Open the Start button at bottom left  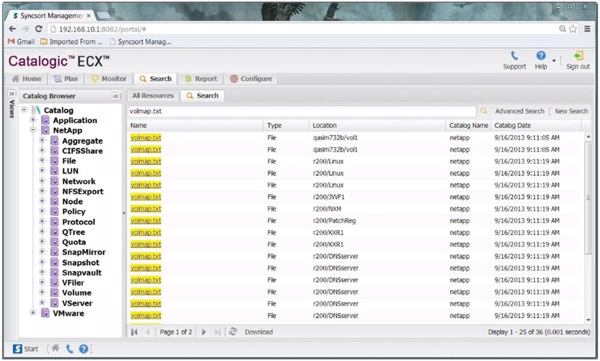(26, 349)
